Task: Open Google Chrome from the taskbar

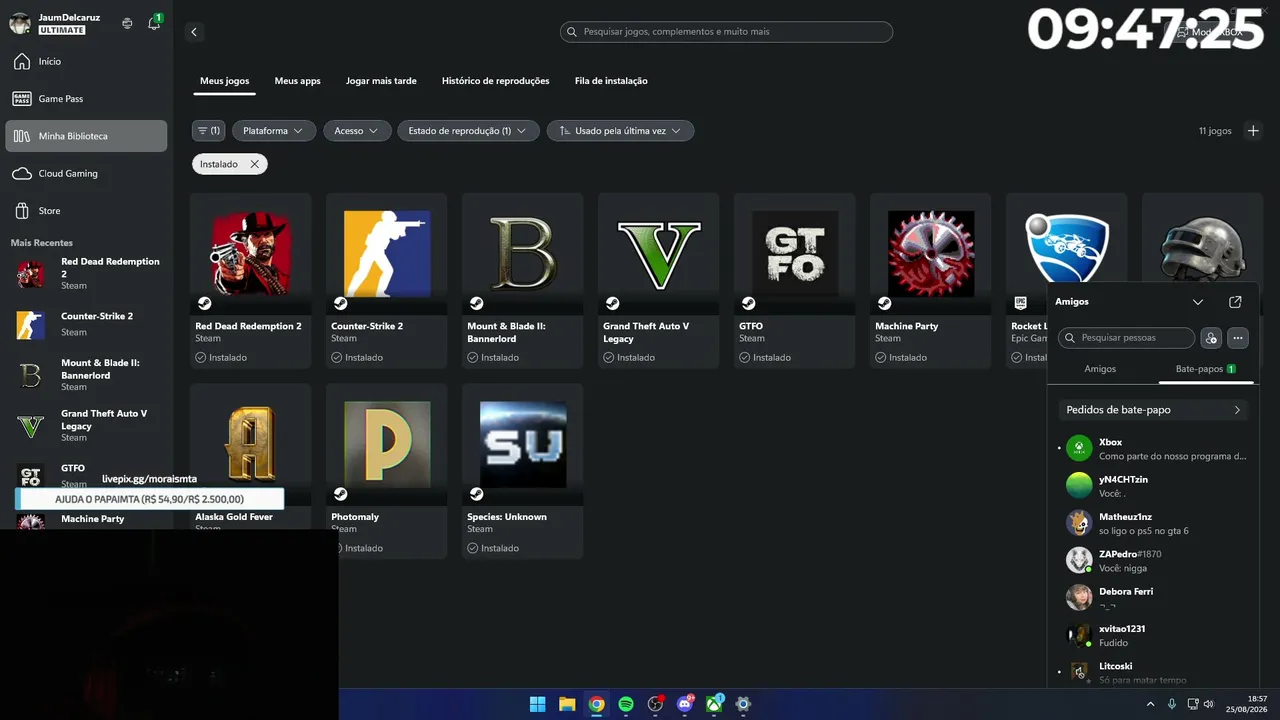Action: pos(596,704)
